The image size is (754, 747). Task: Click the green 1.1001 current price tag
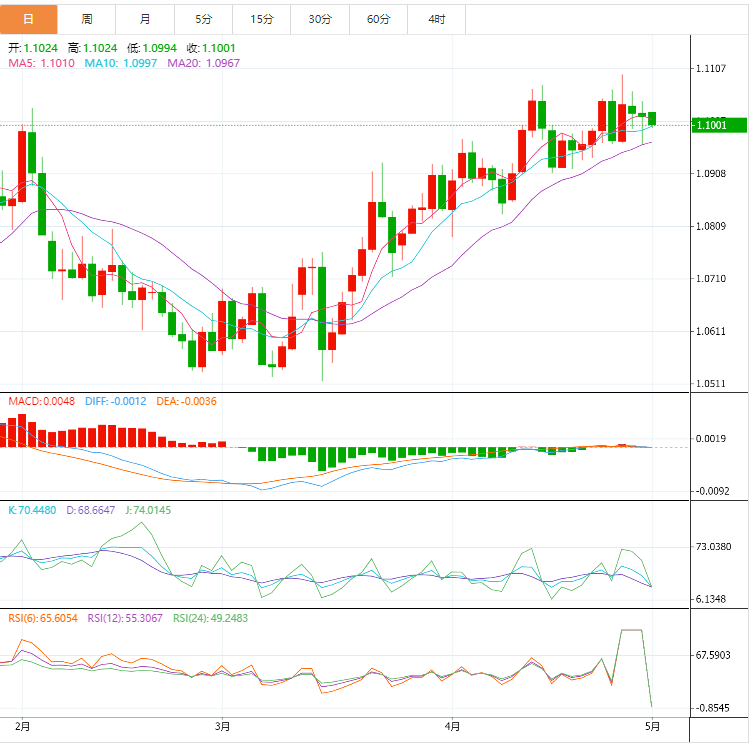pyautogui.click(x=719, y=125)
